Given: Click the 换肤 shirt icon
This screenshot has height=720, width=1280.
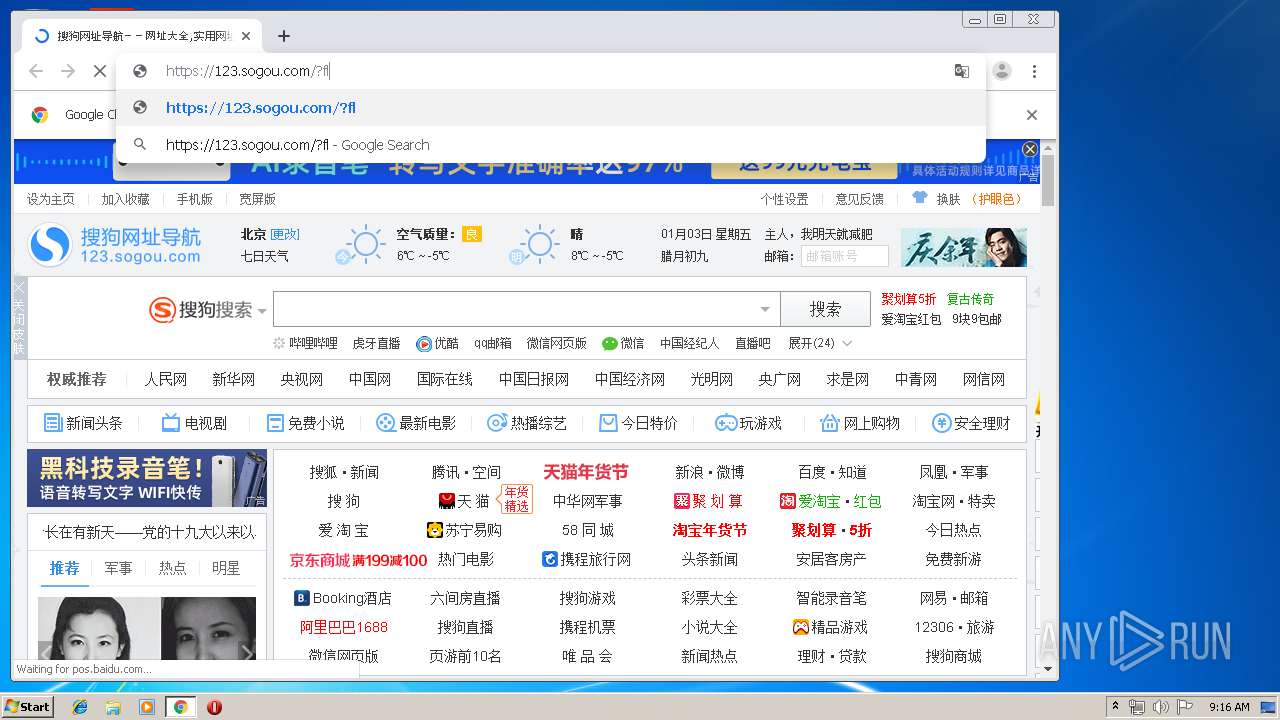Looking at the screenshot, I should 919,199.
